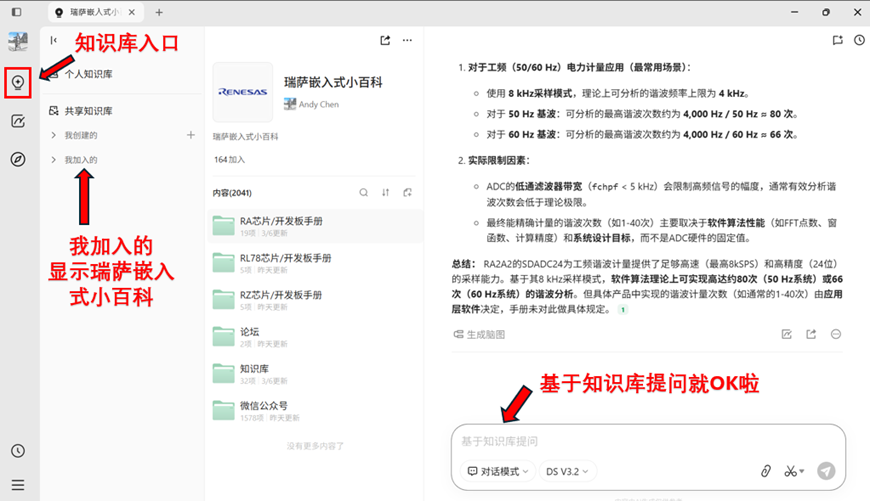Viewport: 870px width, 501px height.
Task: Expand the 我创建的 tree section
Action: pos(54,135)
